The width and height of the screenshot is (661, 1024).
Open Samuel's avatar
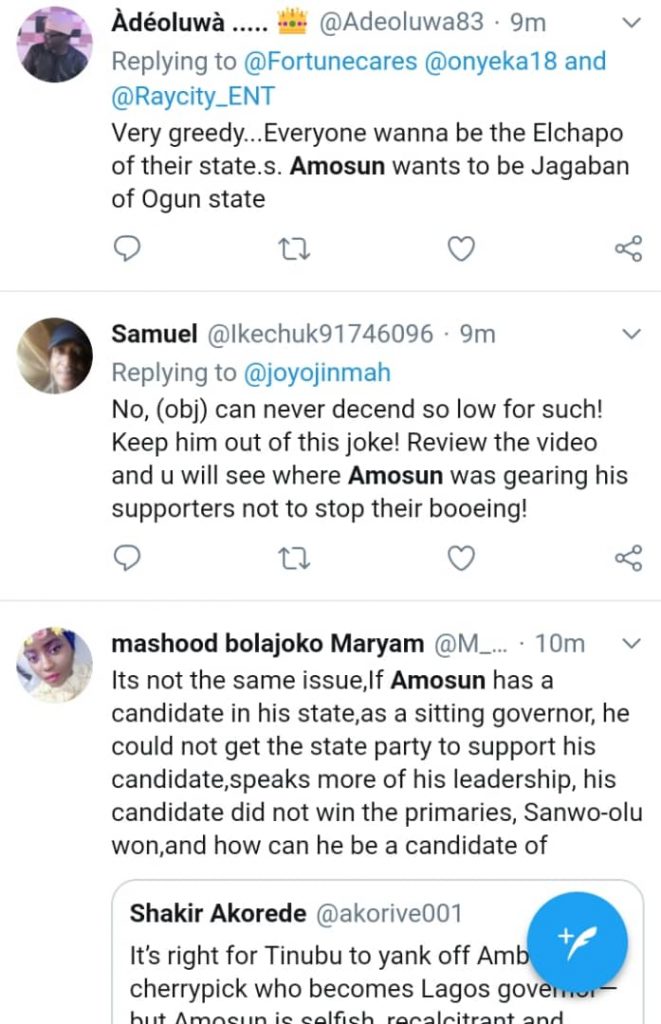coord(55,356)
